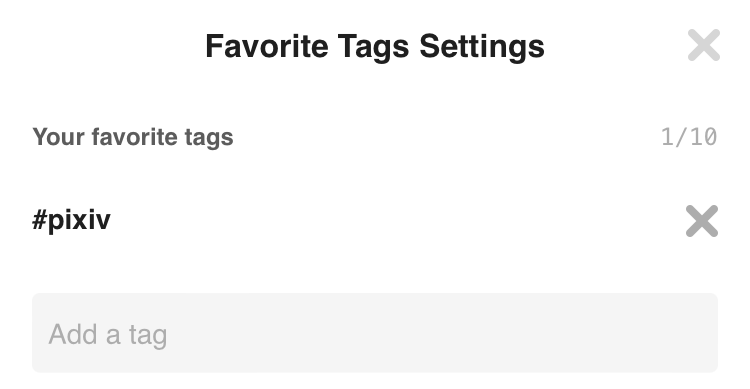The image size is (750, 389).
Task: Click the favorite tags count indicator
Action: 689,137
